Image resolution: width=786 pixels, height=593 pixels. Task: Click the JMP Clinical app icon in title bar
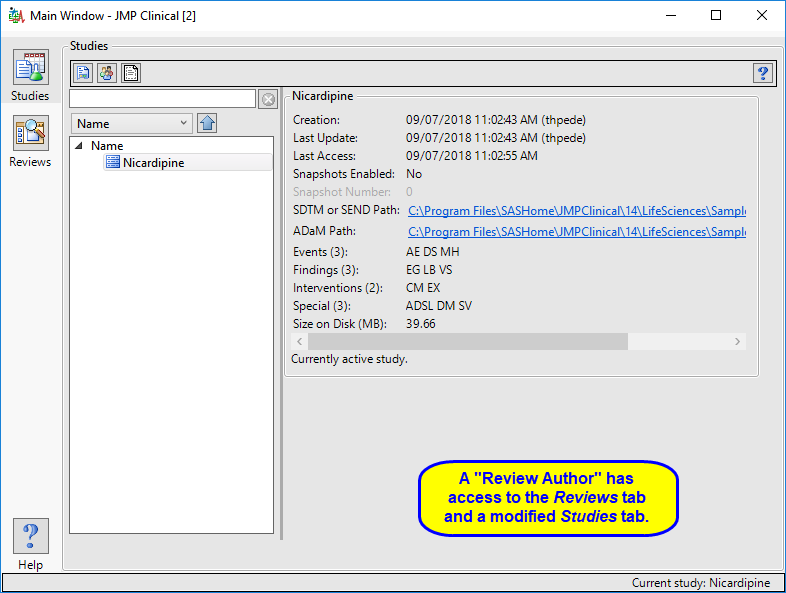17,16
